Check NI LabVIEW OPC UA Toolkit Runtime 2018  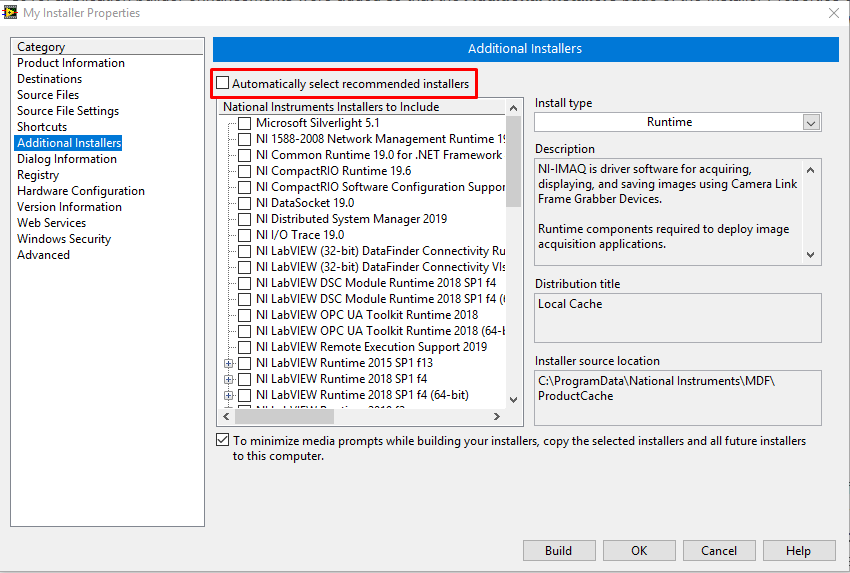coord(244,315)
